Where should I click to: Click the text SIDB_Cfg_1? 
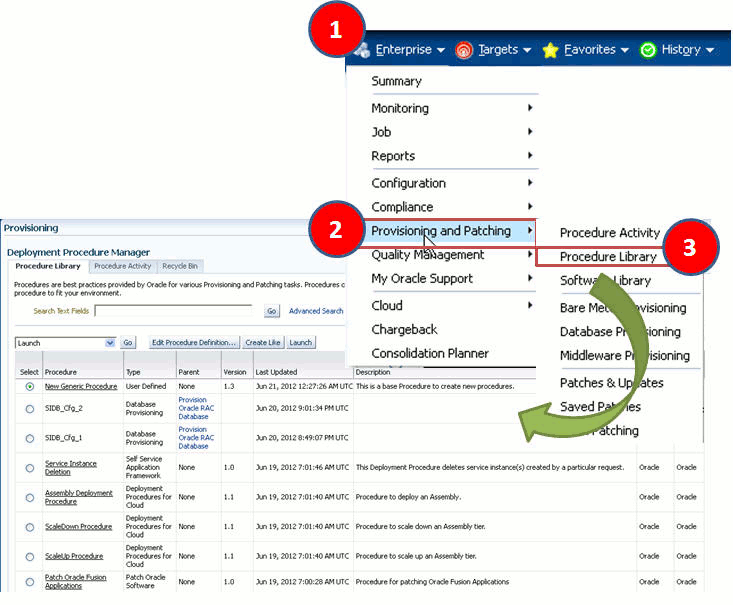64,438
